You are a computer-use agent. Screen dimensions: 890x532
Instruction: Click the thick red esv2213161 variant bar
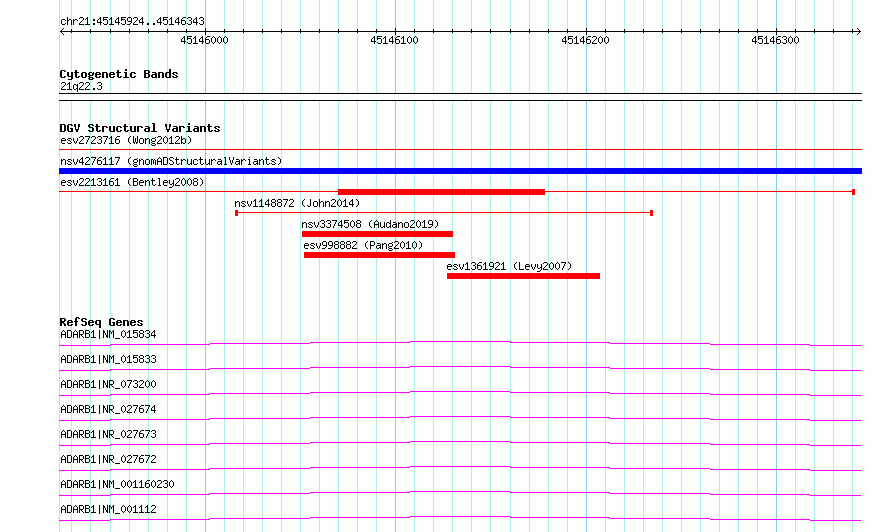[442, 192]
